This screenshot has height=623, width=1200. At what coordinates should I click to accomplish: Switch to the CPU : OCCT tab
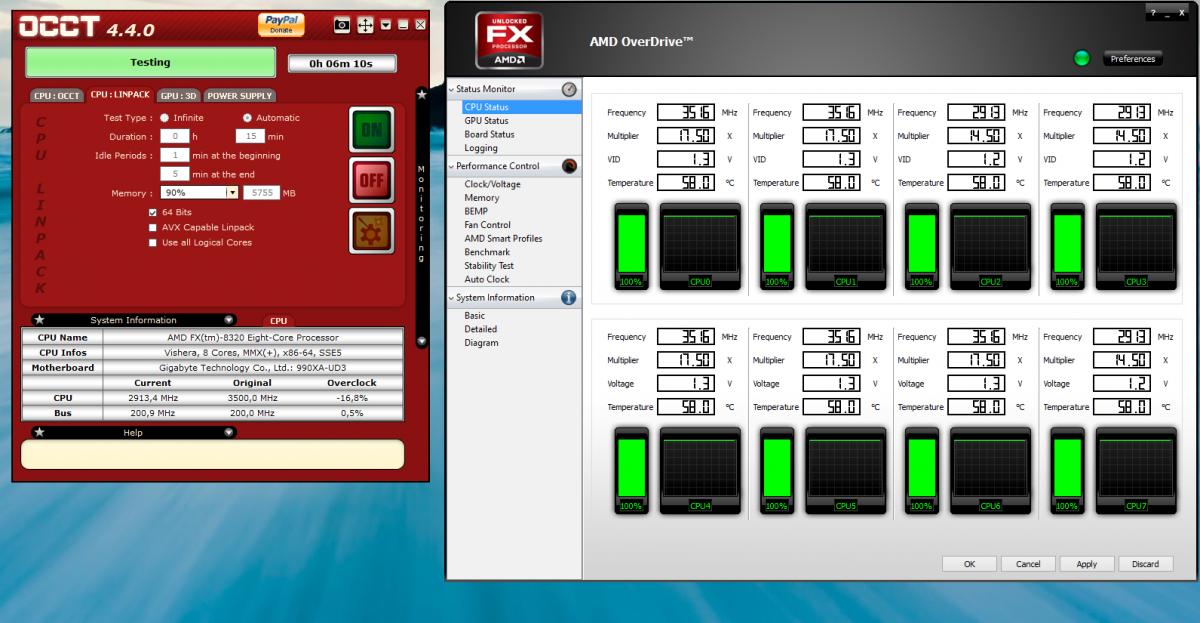56,96
